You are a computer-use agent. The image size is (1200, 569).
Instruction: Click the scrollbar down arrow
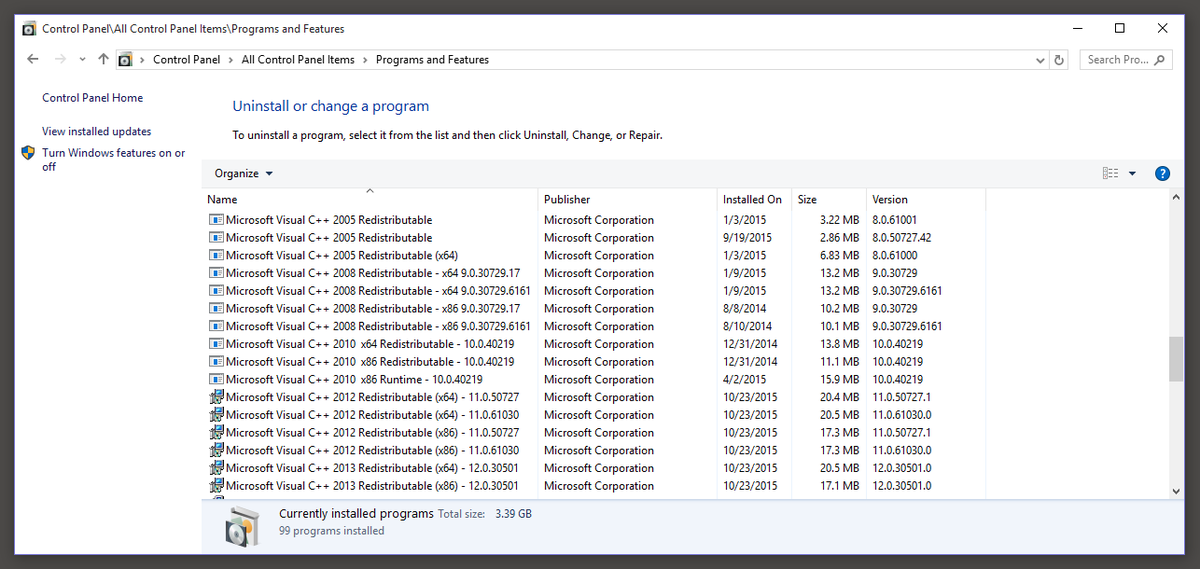1176,491
